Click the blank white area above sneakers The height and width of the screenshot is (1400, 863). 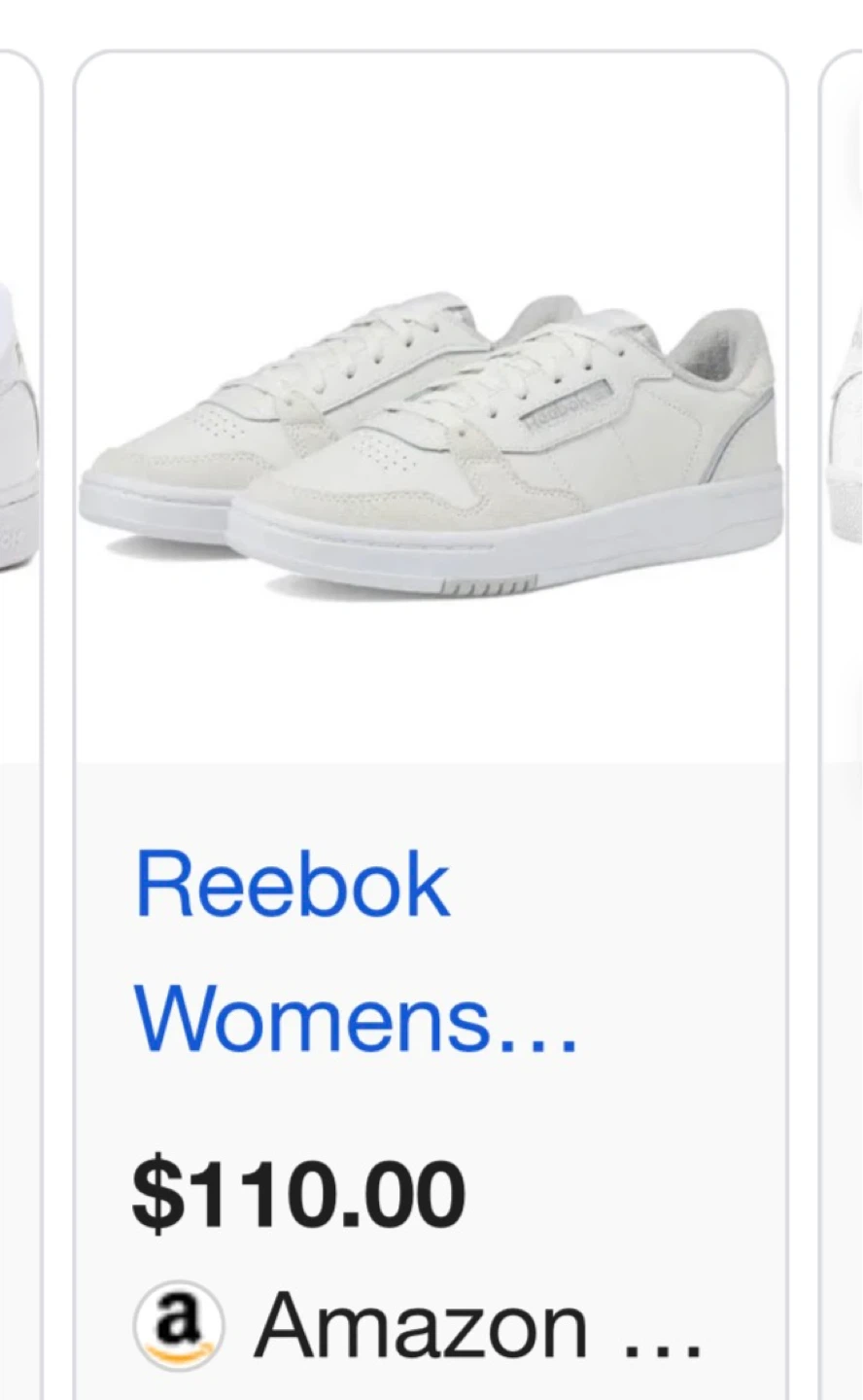pos(431,165)
